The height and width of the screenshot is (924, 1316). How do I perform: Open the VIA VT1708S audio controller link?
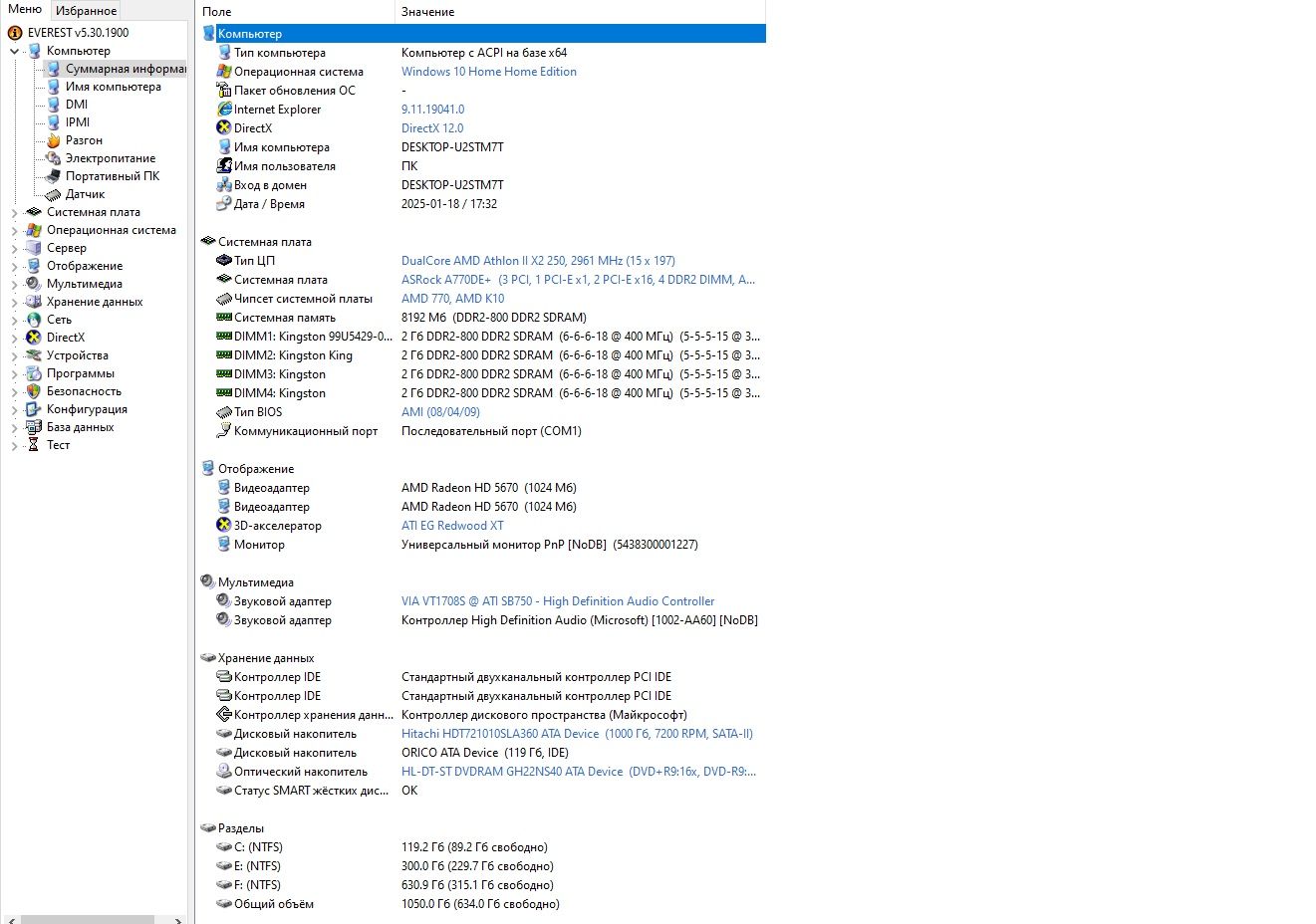[558, 601]
